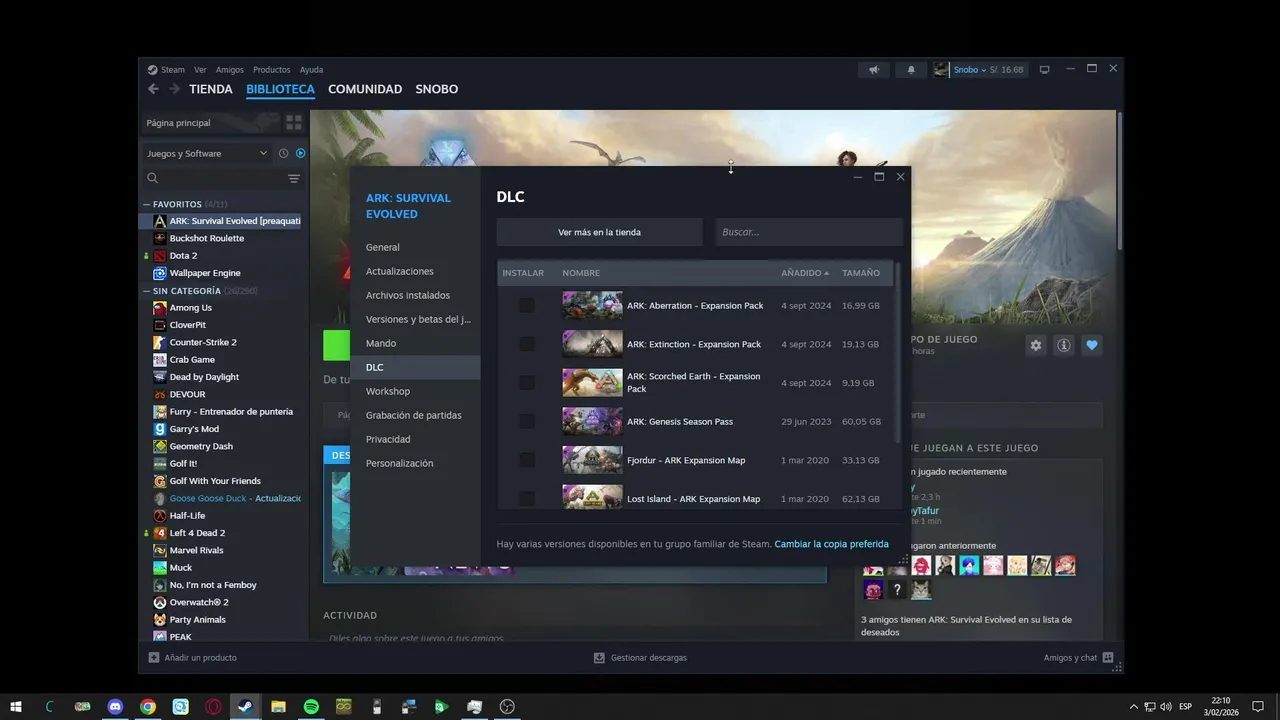Sort DLC by TAMAÑO column
The image size is (1280, 720).
861,273
